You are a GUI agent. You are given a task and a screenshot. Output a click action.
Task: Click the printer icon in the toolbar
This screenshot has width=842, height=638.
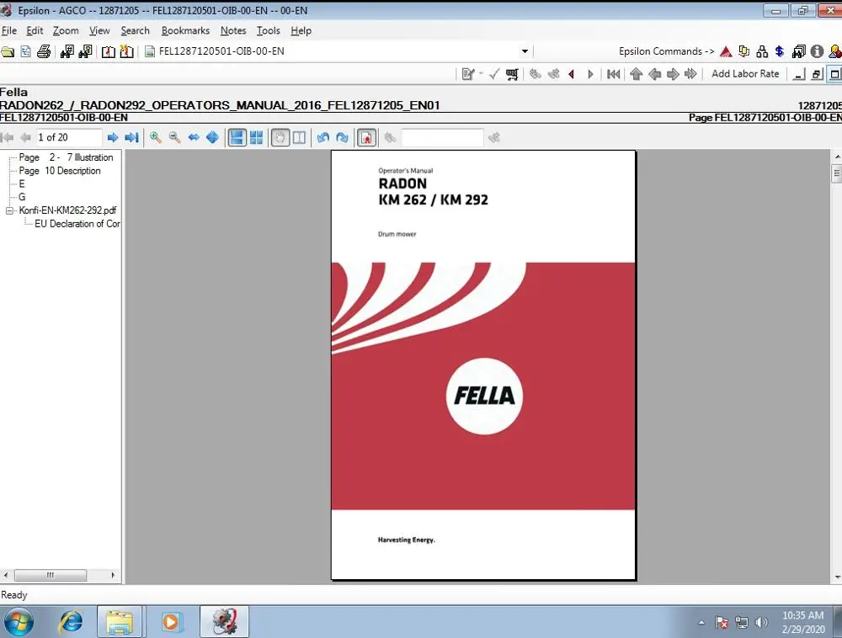click(x=43, y=52)
